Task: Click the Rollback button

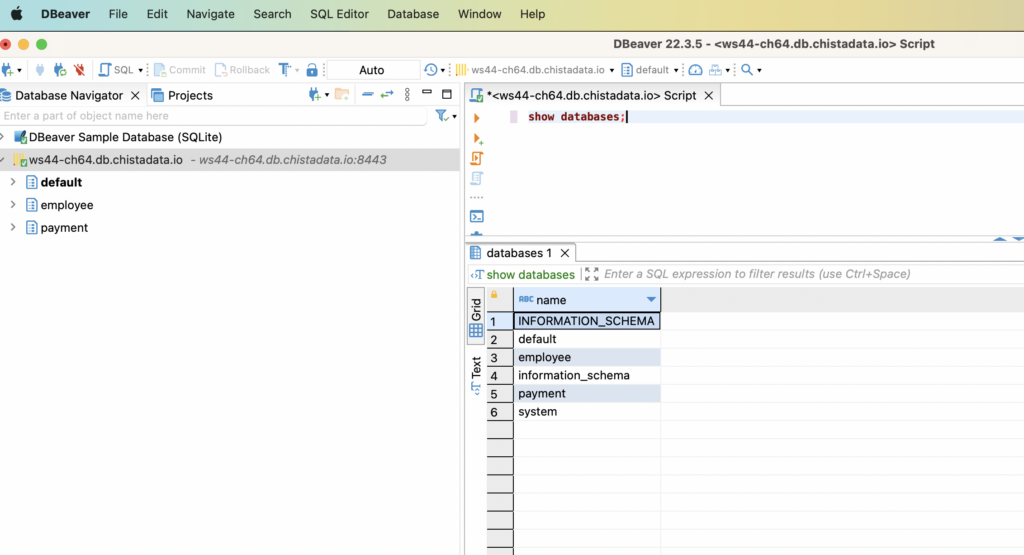Action: 242,70
